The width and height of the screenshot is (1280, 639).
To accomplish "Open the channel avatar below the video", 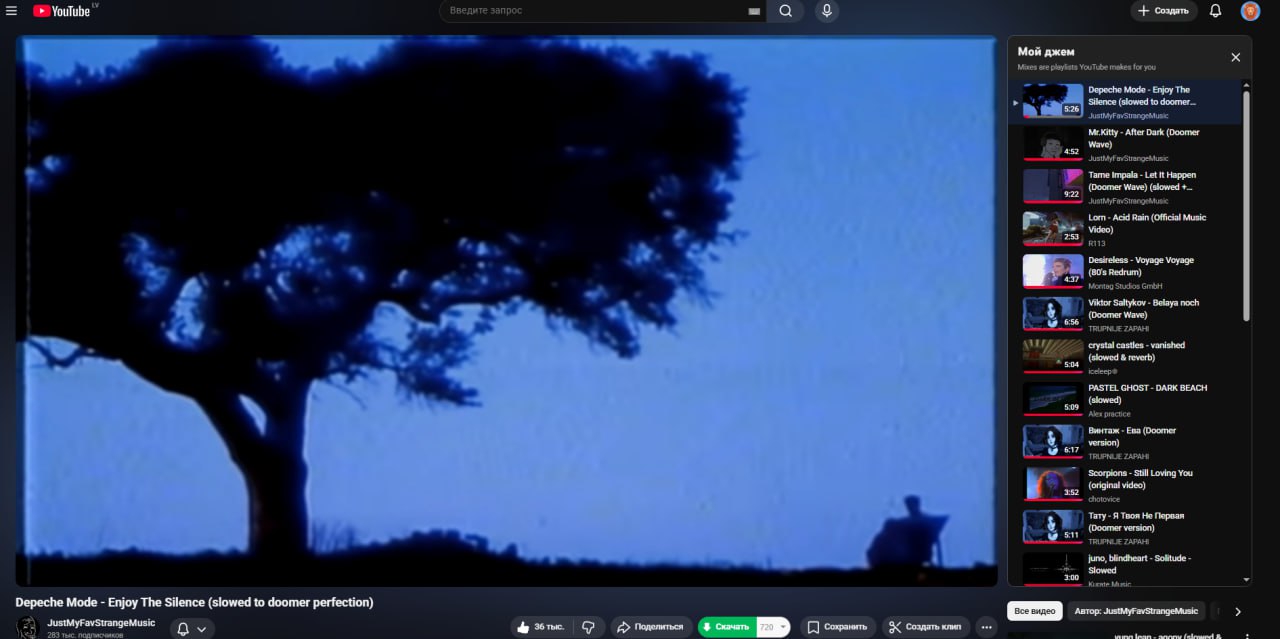I will click(28, 627).
